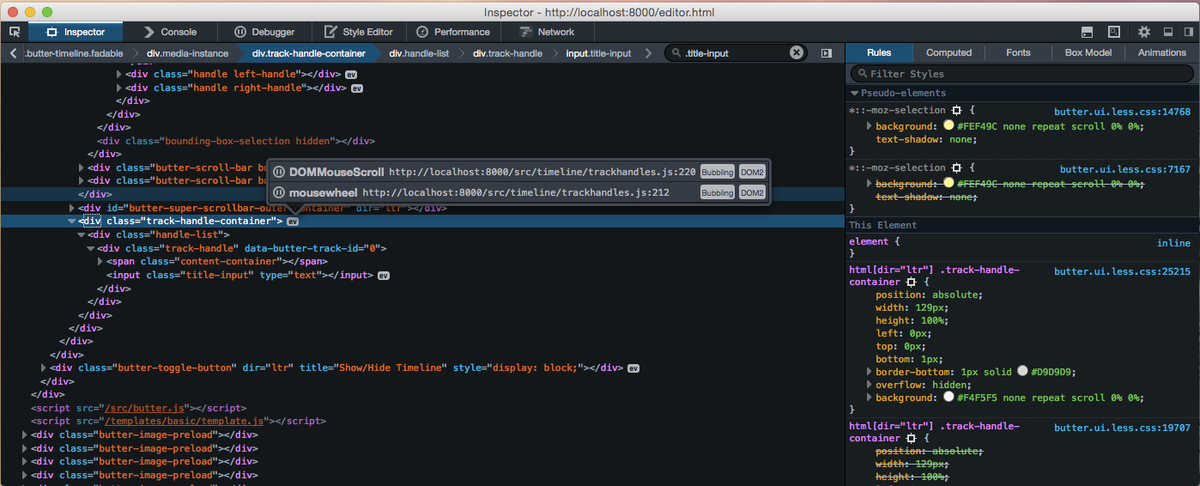Expand the content-container span node

point(101,261)
